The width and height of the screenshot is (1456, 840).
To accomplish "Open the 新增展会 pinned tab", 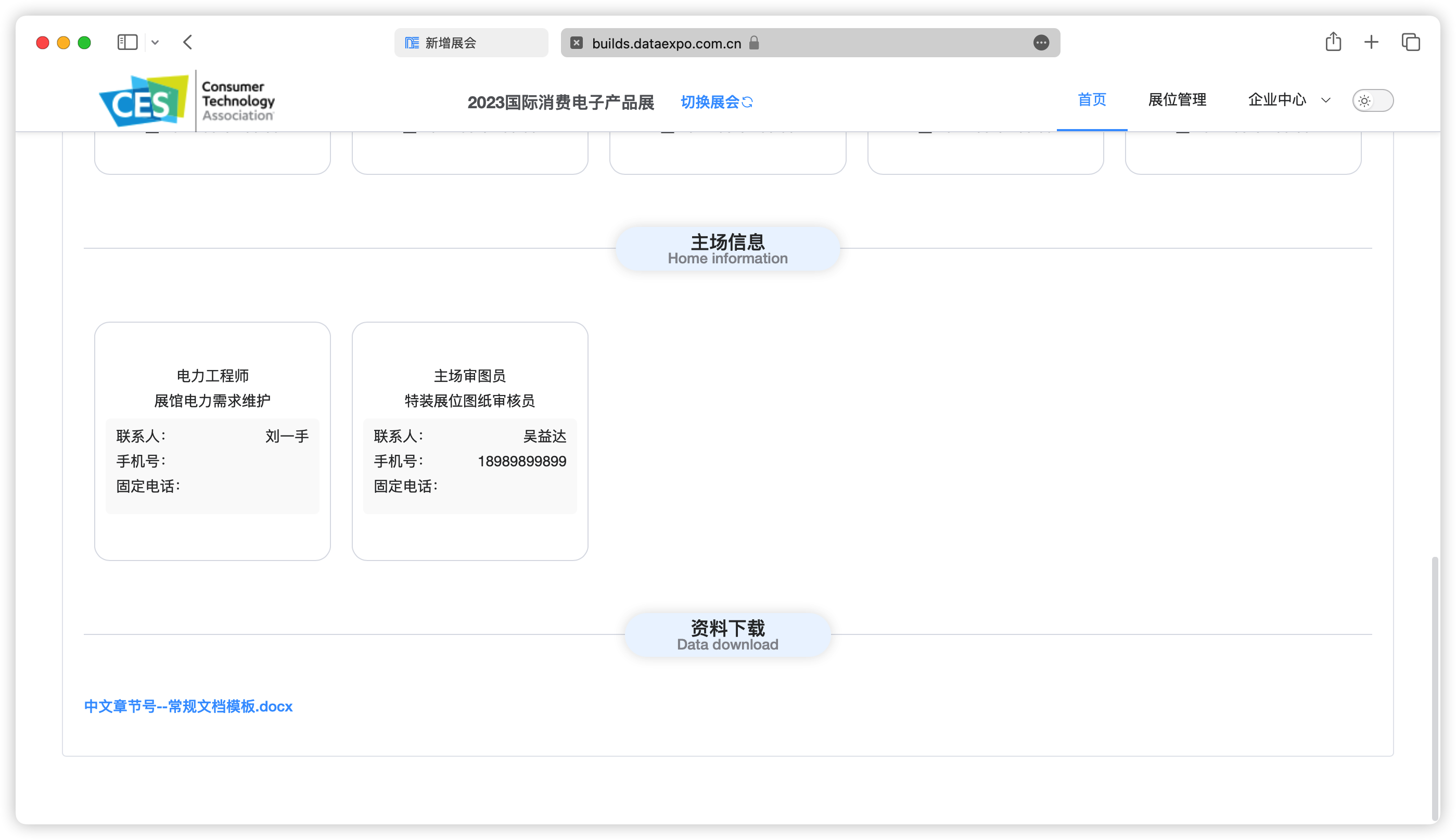I will point(471,43).
